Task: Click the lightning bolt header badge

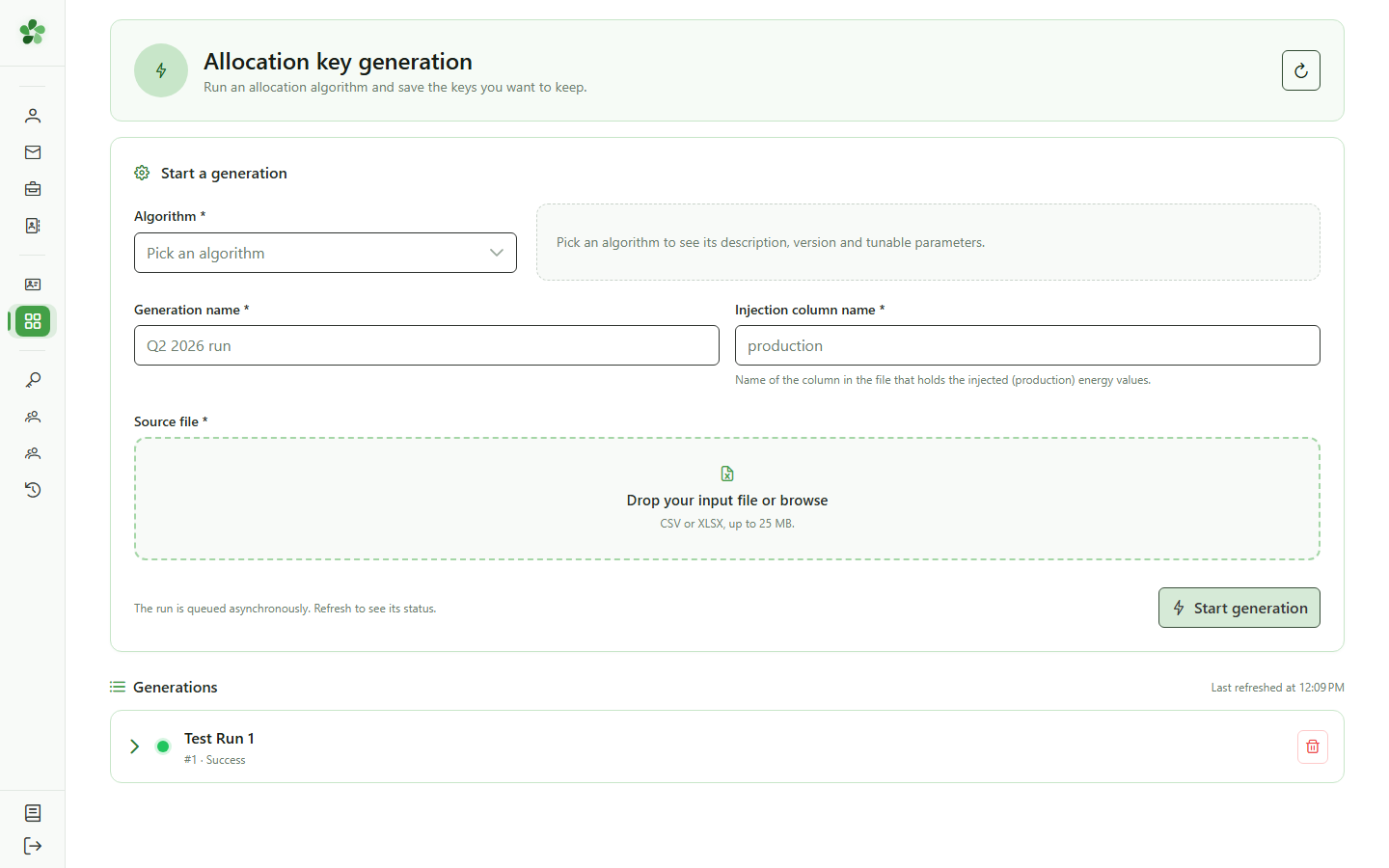Action: point(161,70)
